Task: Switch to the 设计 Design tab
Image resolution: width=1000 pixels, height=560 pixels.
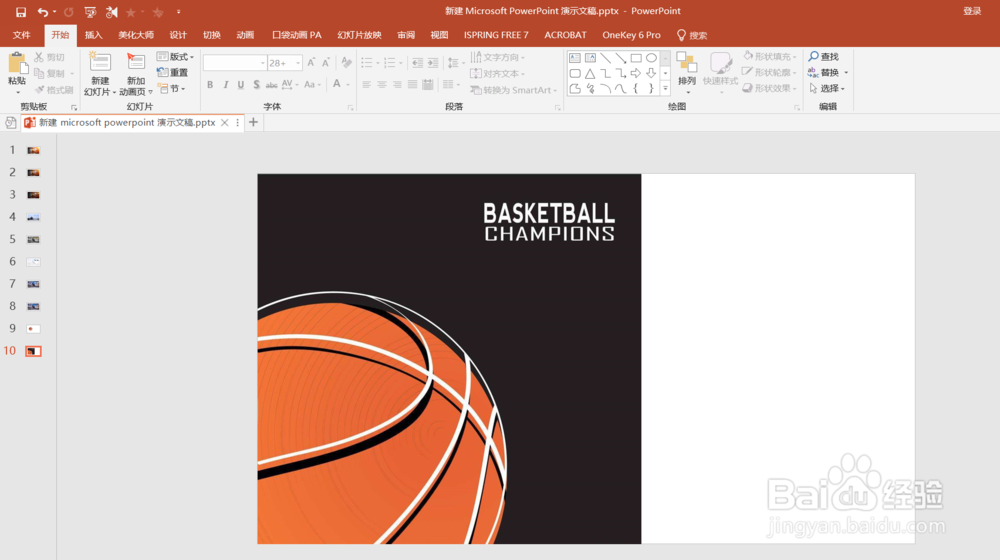Action: 178,35
